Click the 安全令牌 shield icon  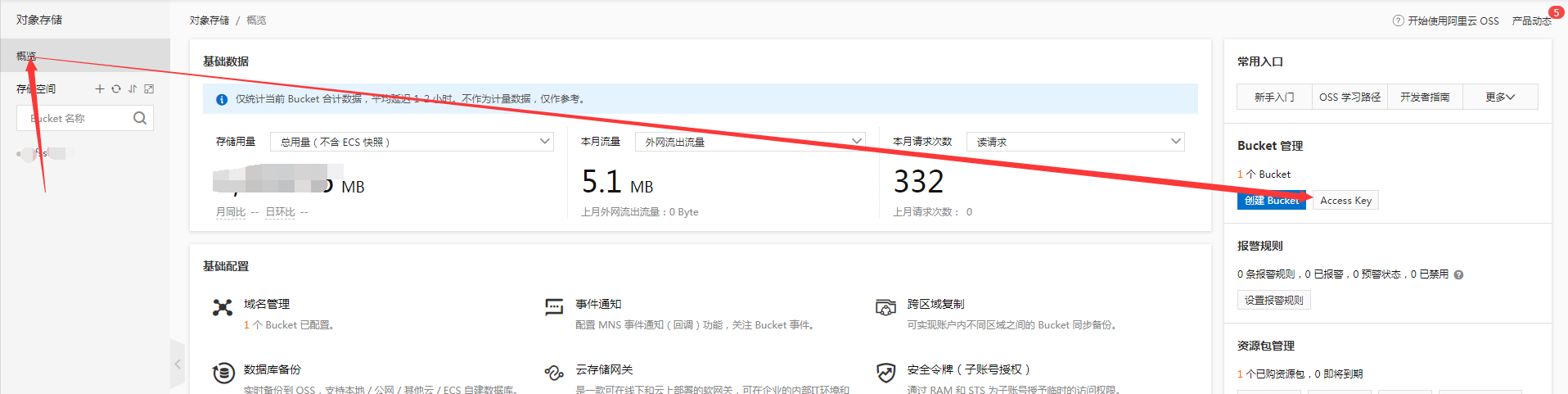pyautogui.click(x=885, y=373)
